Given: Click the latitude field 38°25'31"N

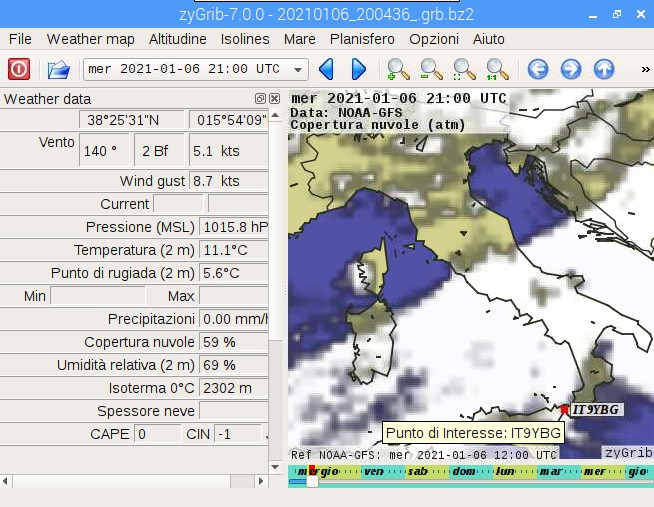Looking at the screenshot, I should (131, 120).
